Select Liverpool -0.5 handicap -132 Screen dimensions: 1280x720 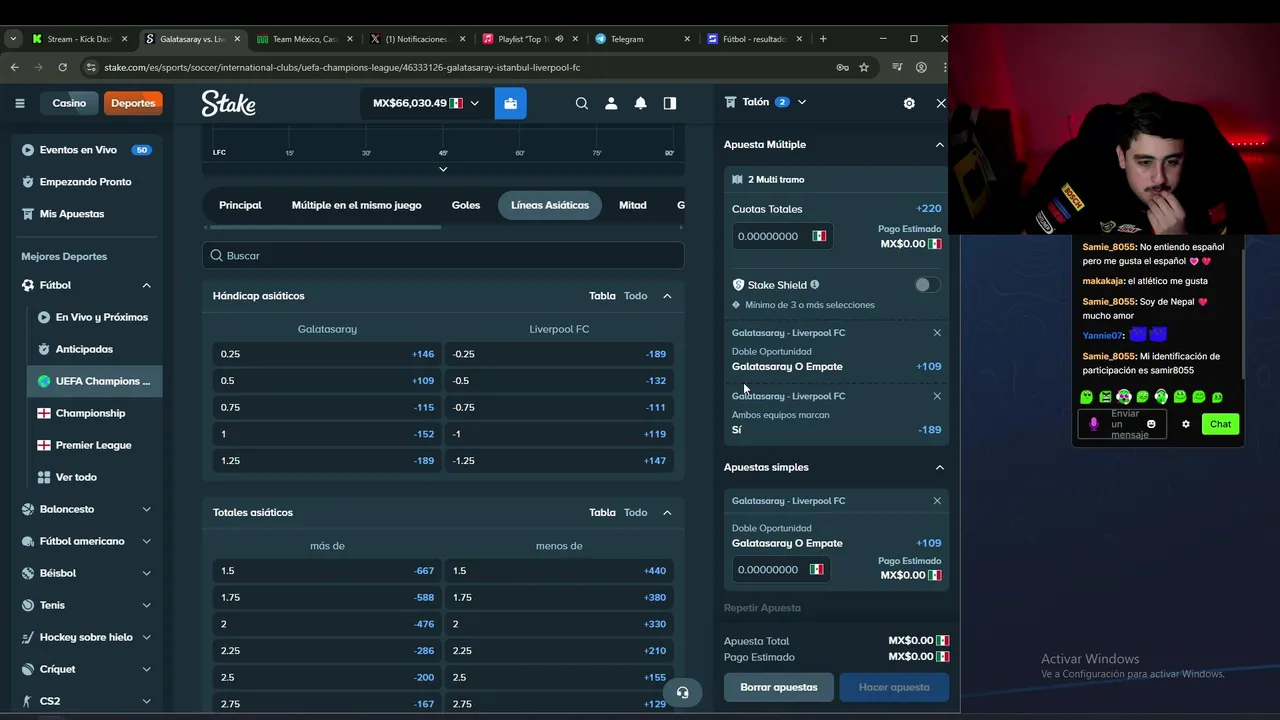click(x=559, y=381)
